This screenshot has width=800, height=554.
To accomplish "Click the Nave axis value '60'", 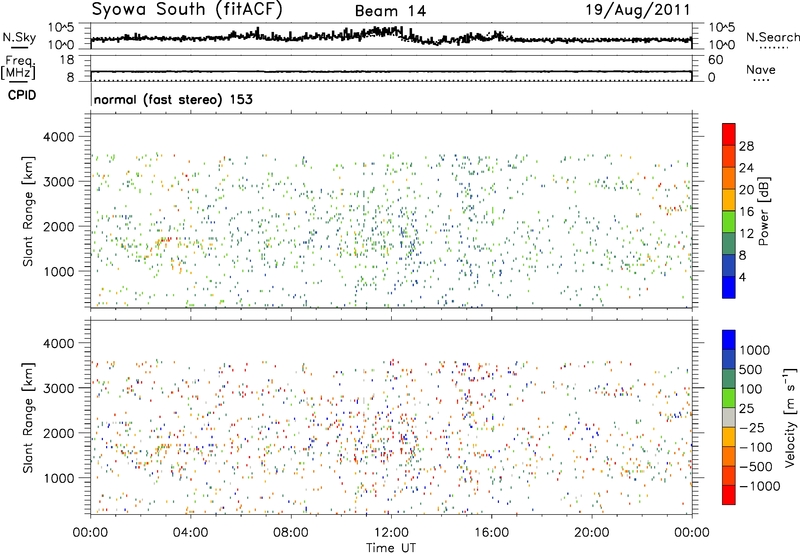I will point(715,60).
